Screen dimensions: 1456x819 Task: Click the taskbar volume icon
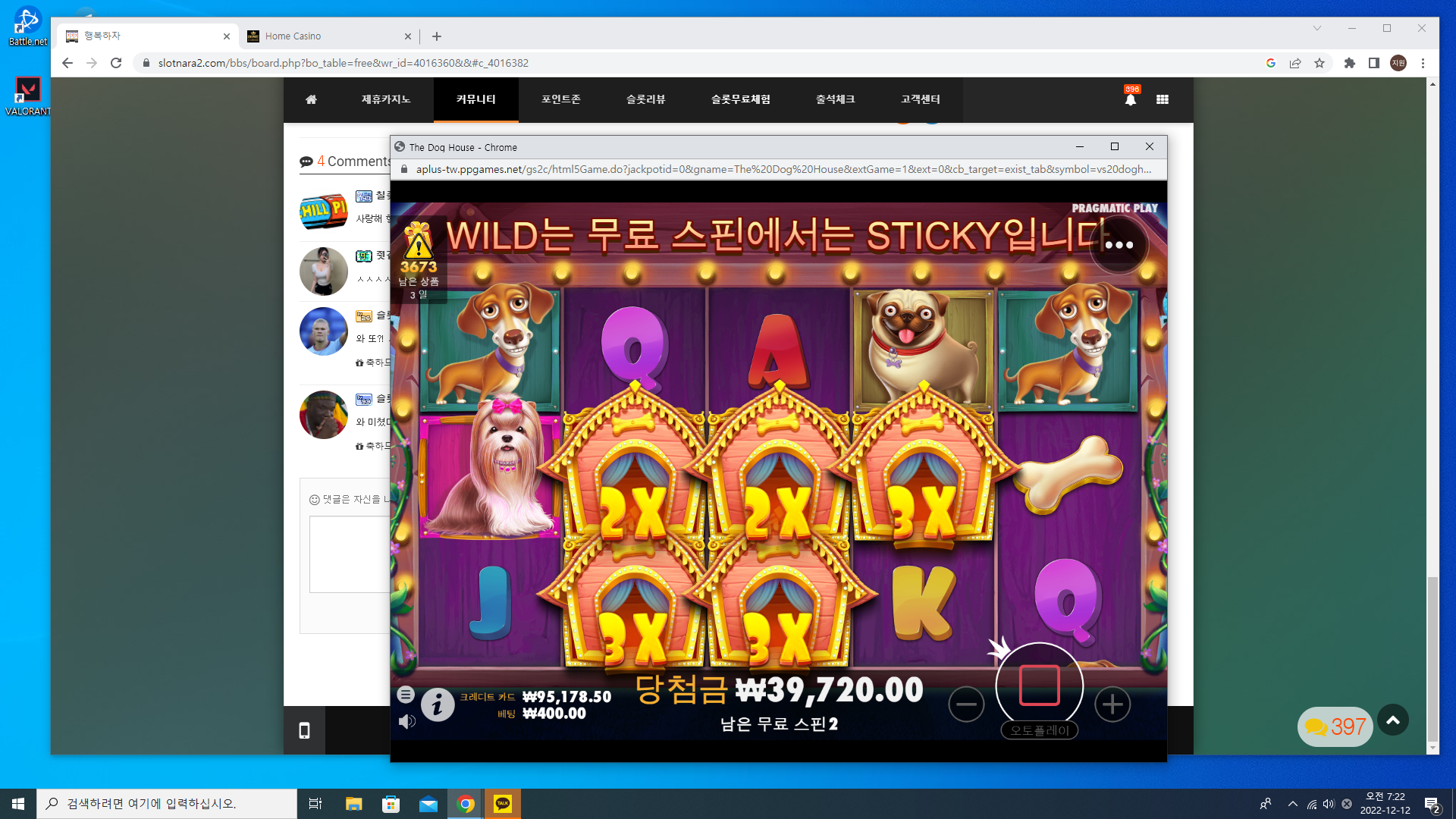click(x=1329, y=804)
